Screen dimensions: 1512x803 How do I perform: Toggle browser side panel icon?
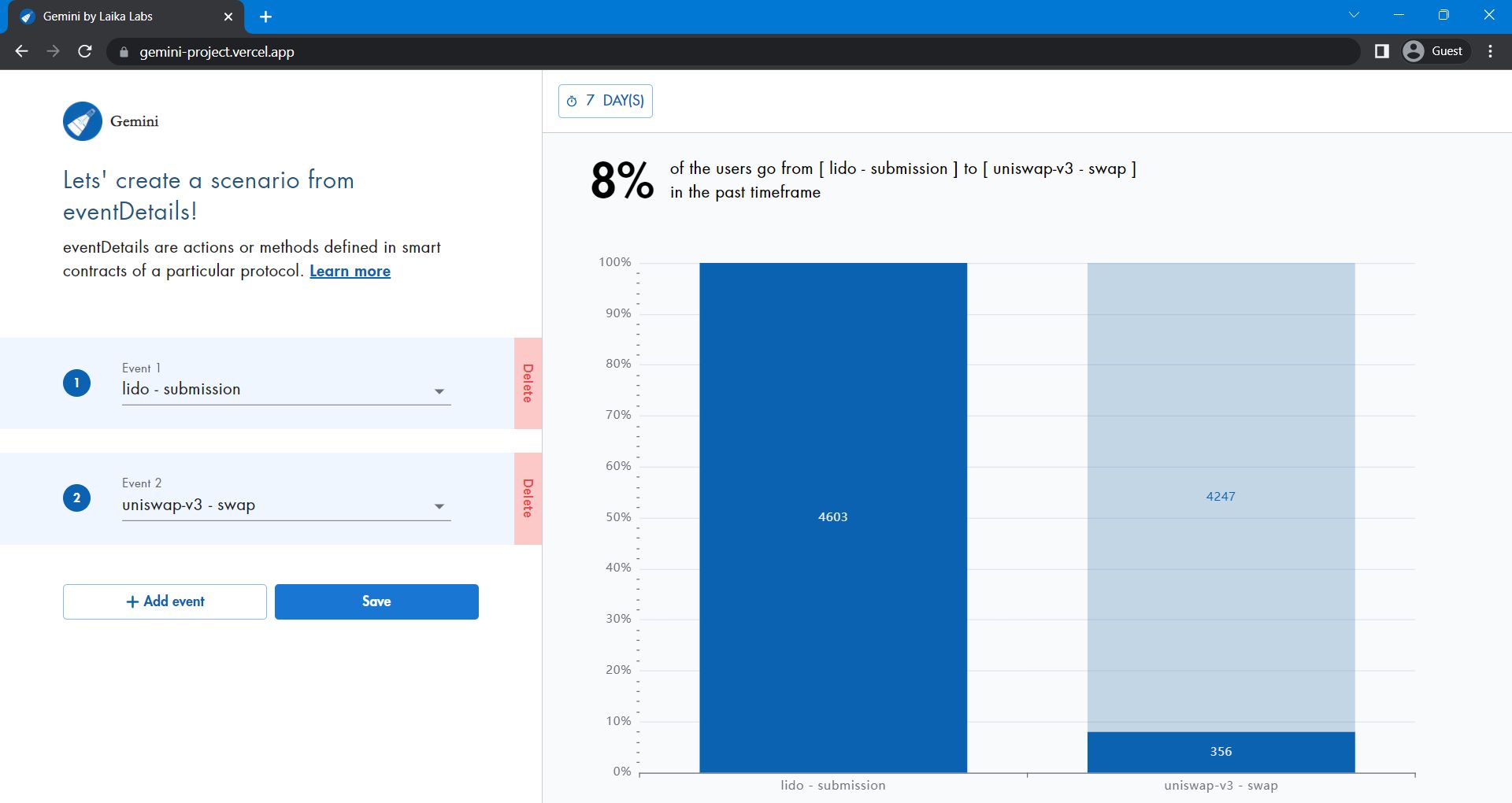pyautogui.click(x=1381, y=51)
